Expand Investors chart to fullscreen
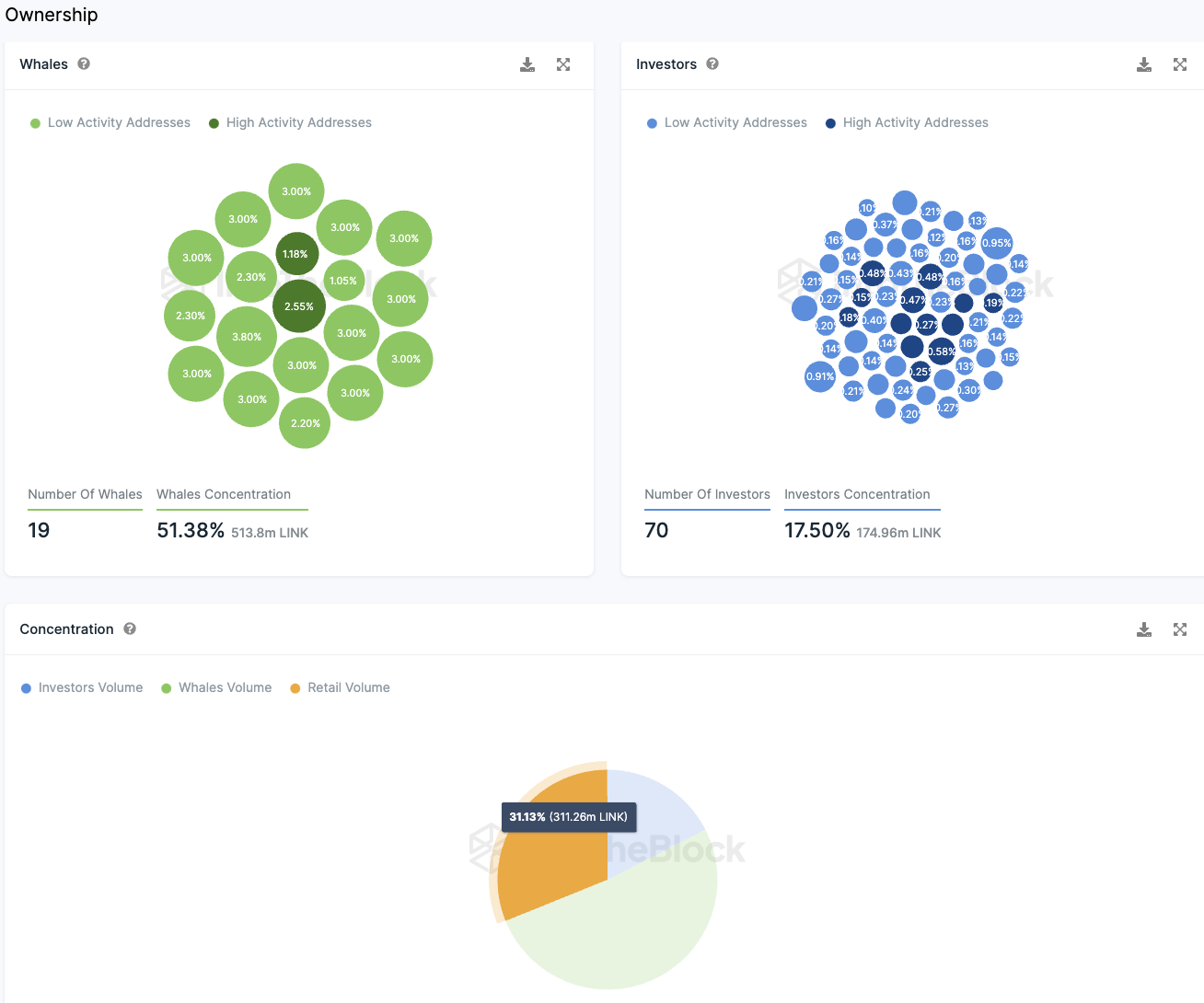The image size is (1204, 1003). pyautogui.click(x=1180, y=64)
